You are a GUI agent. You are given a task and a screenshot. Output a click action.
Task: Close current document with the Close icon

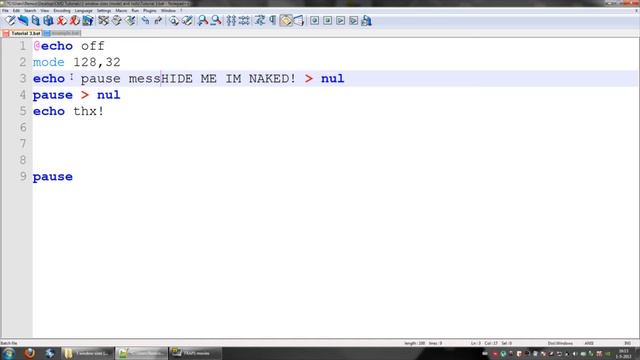(62, 20)
